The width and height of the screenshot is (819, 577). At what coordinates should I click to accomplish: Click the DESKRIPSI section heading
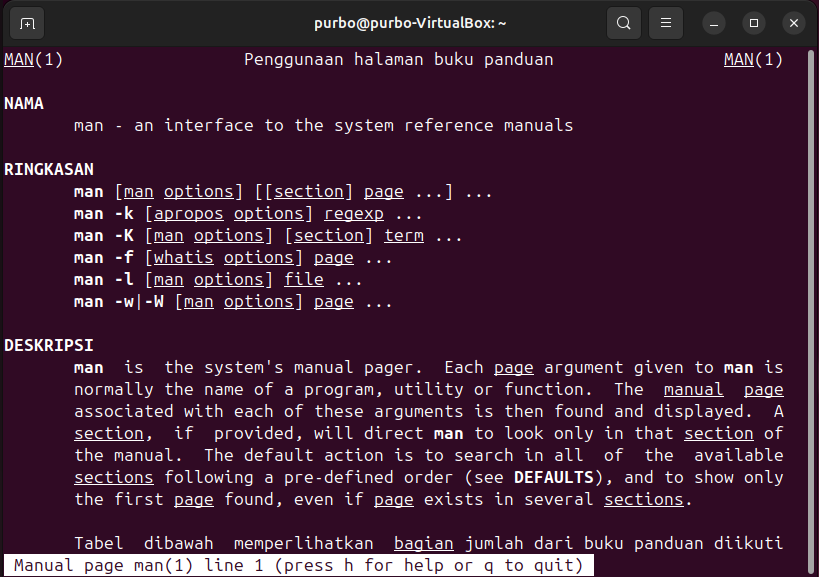point(49,345)
